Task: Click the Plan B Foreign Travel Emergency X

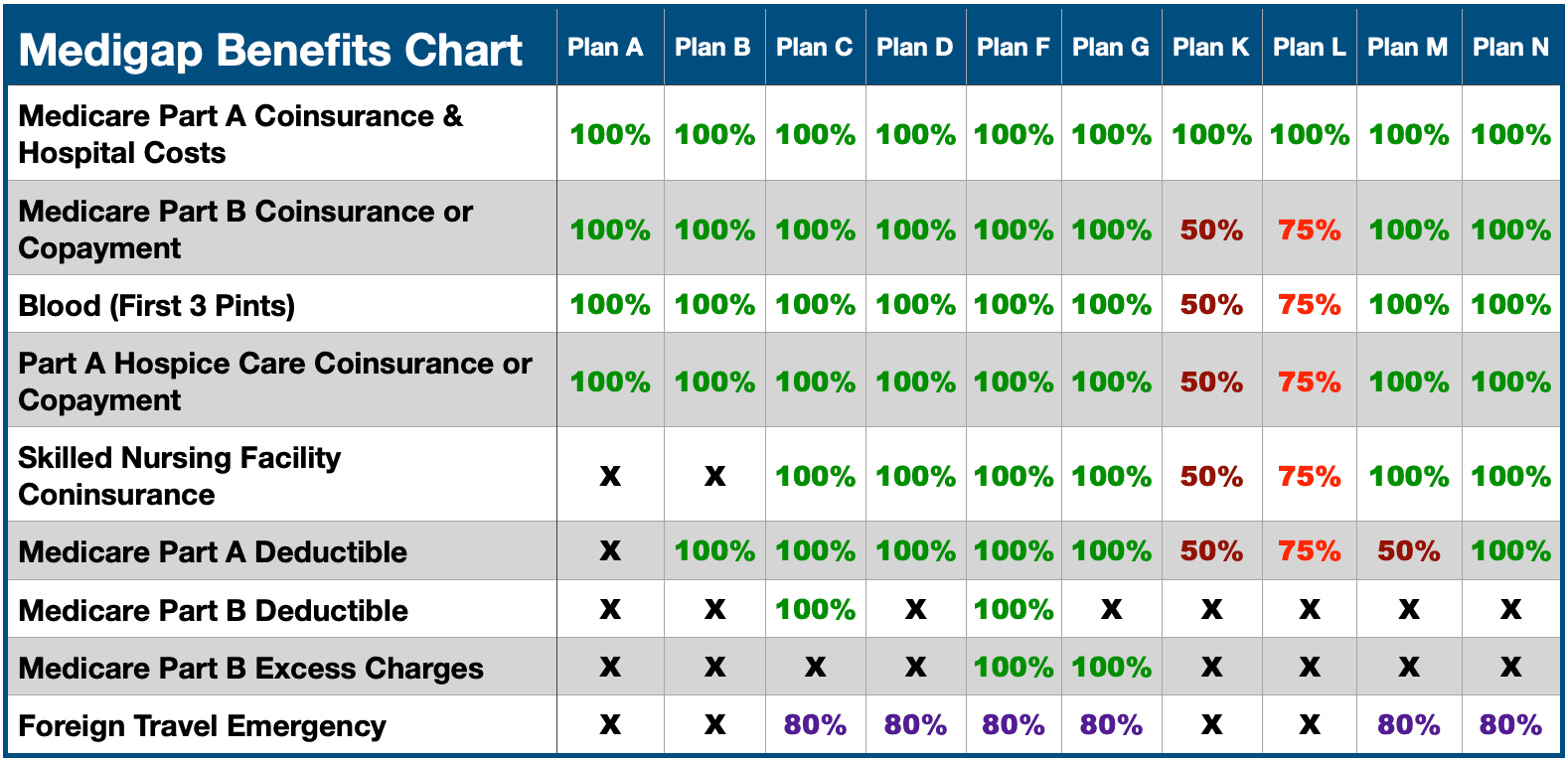Action: tap(714, 725)
